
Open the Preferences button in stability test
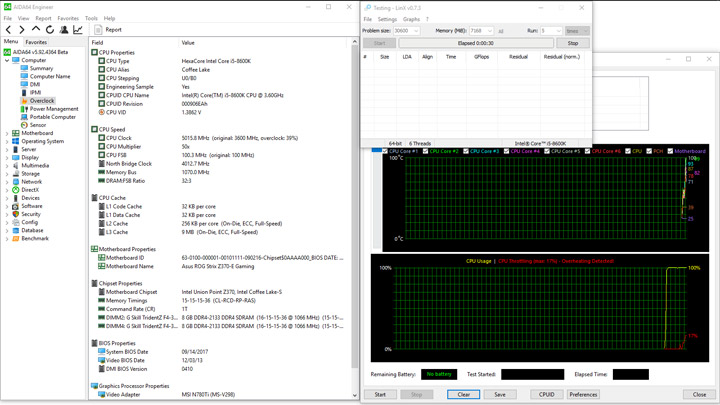coord(583,394)
